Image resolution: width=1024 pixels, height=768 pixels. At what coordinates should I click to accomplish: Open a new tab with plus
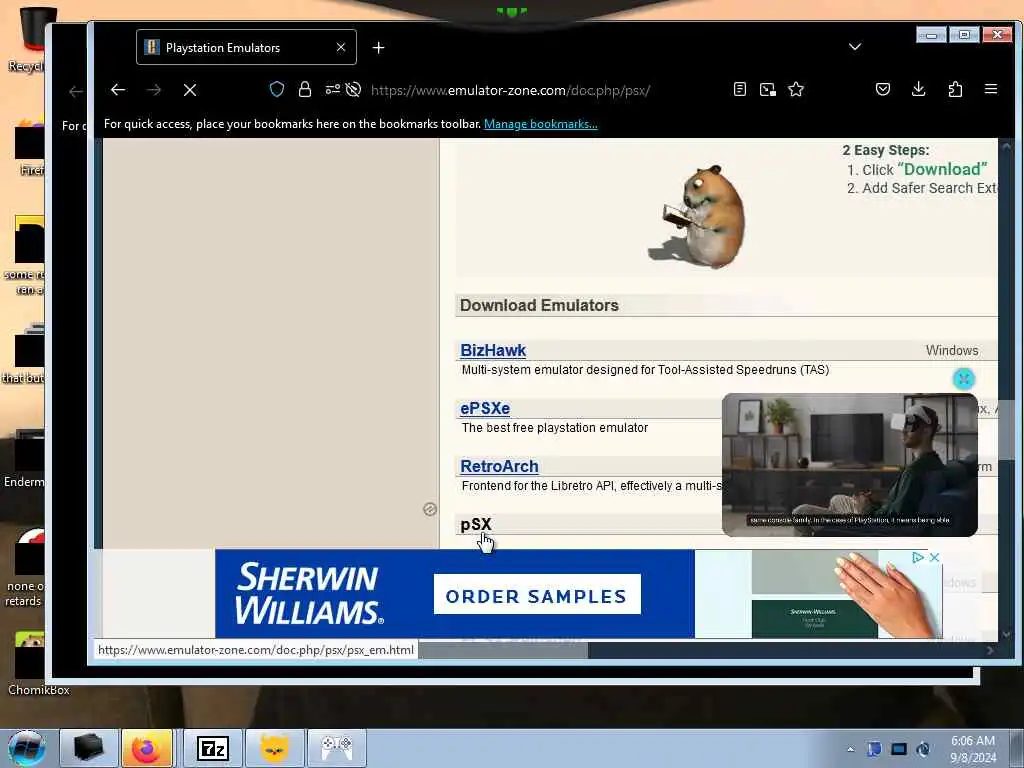[378, 48]
